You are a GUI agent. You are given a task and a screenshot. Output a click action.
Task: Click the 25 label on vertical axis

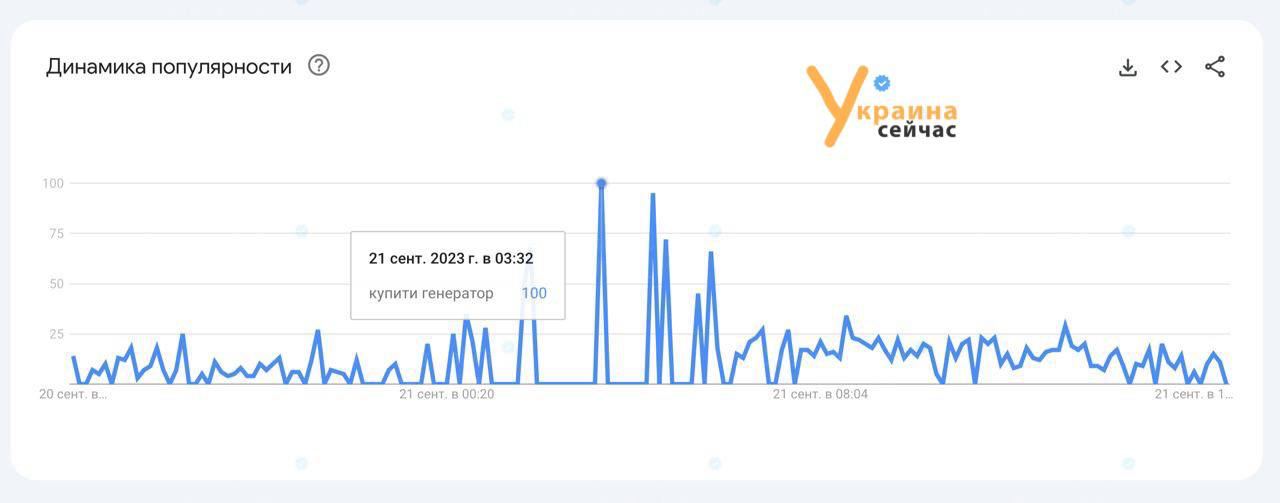coord(56,334)
